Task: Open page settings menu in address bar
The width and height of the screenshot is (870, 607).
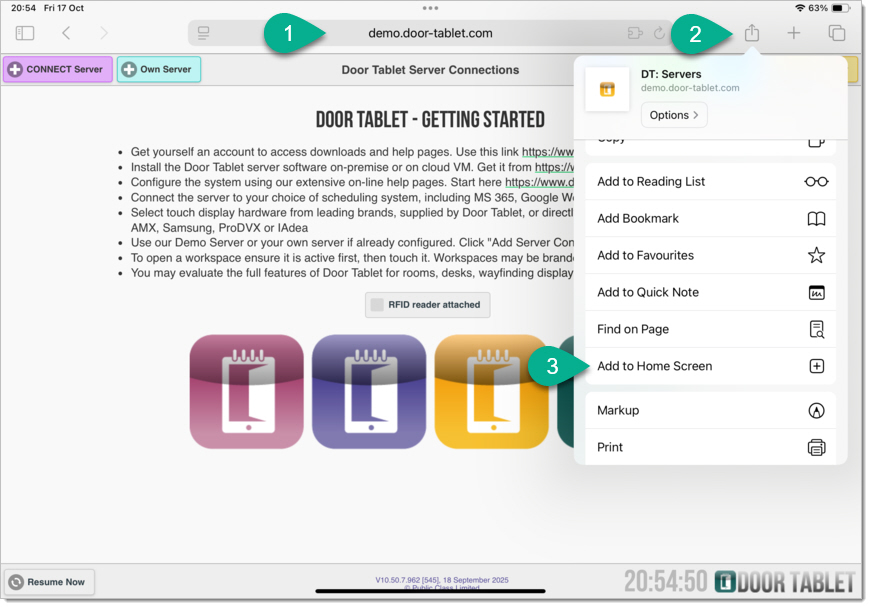Action: coord(204,33)
